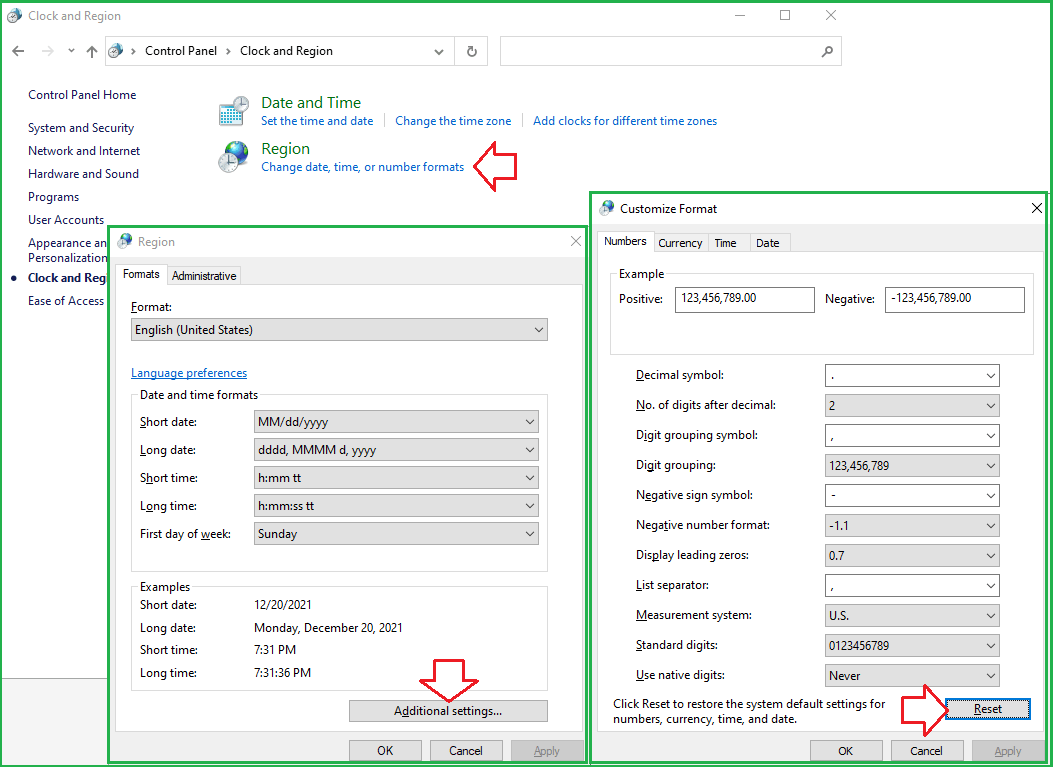Open No. of digits after decimal dropdown
The image size is (1053, 767).
click(x=912, y=406)
